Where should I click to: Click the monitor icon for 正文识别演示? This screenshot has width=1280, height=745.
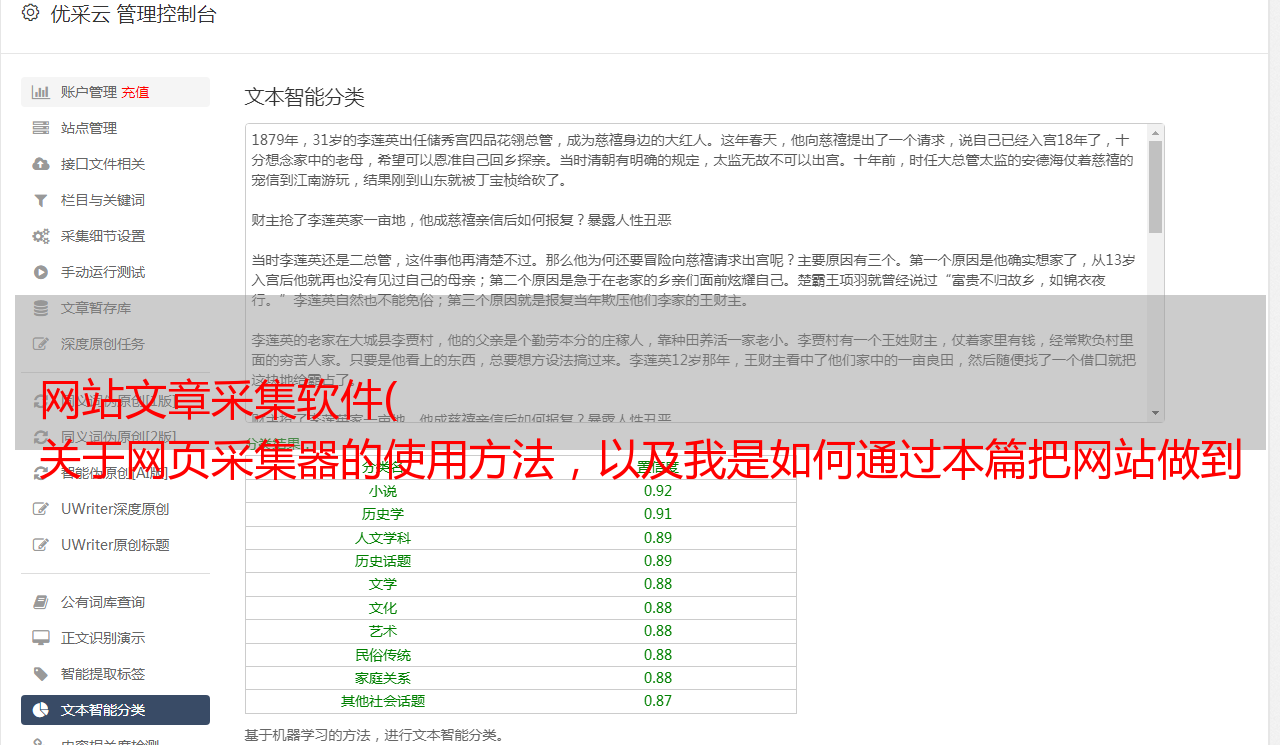point(41,638)
